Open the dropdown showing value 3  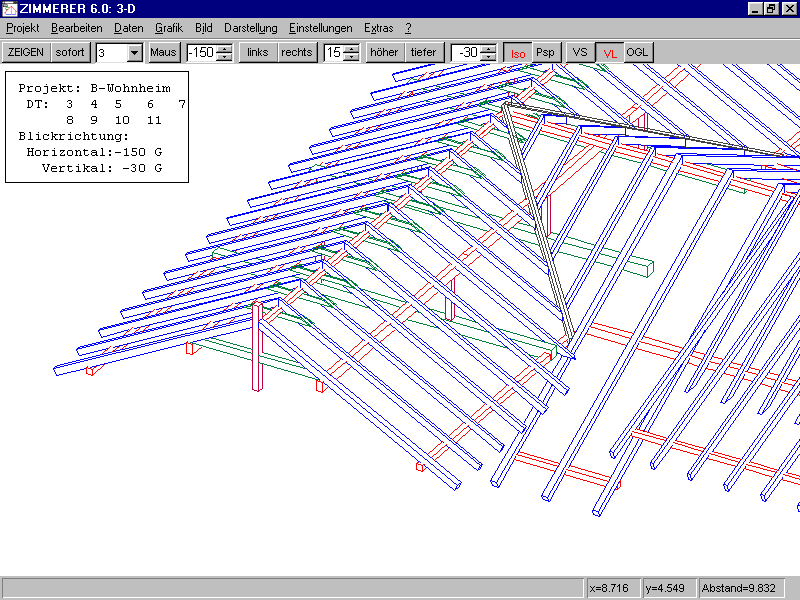(x=134, y=53)
